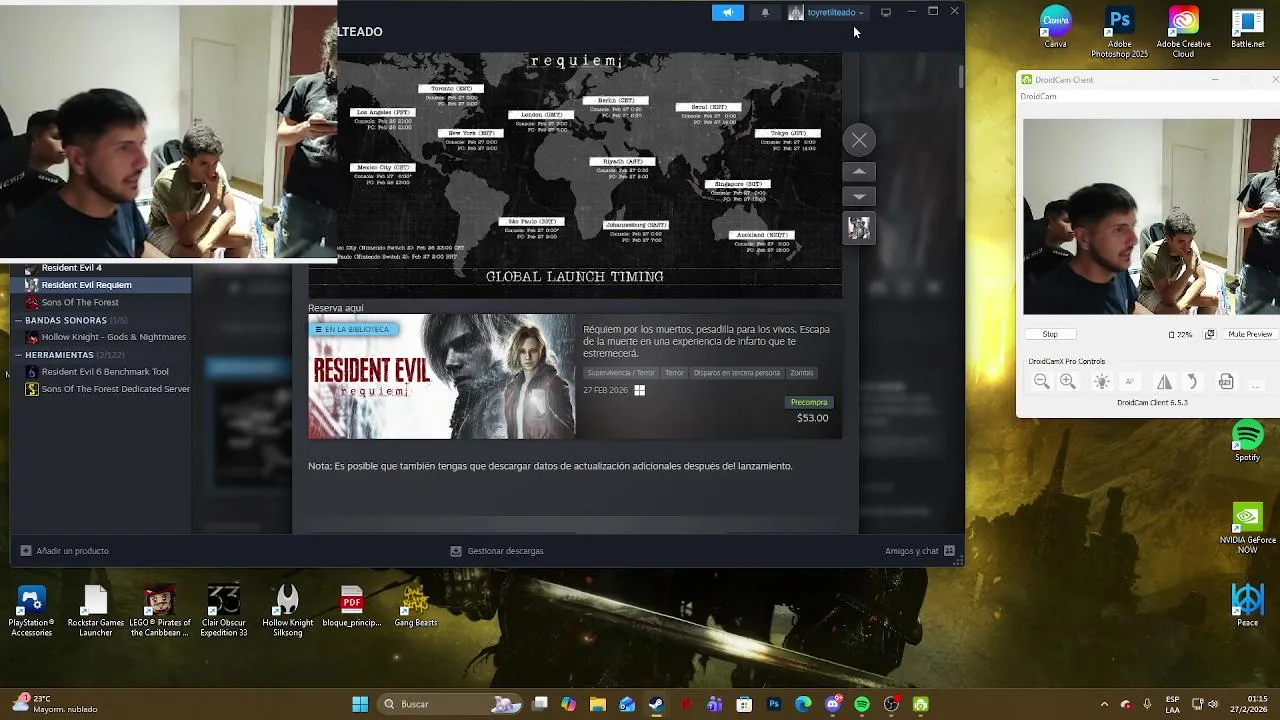Click Mute Preview in DroidCam
Screen dimensions: 1280x720
tap(1249, 334)
